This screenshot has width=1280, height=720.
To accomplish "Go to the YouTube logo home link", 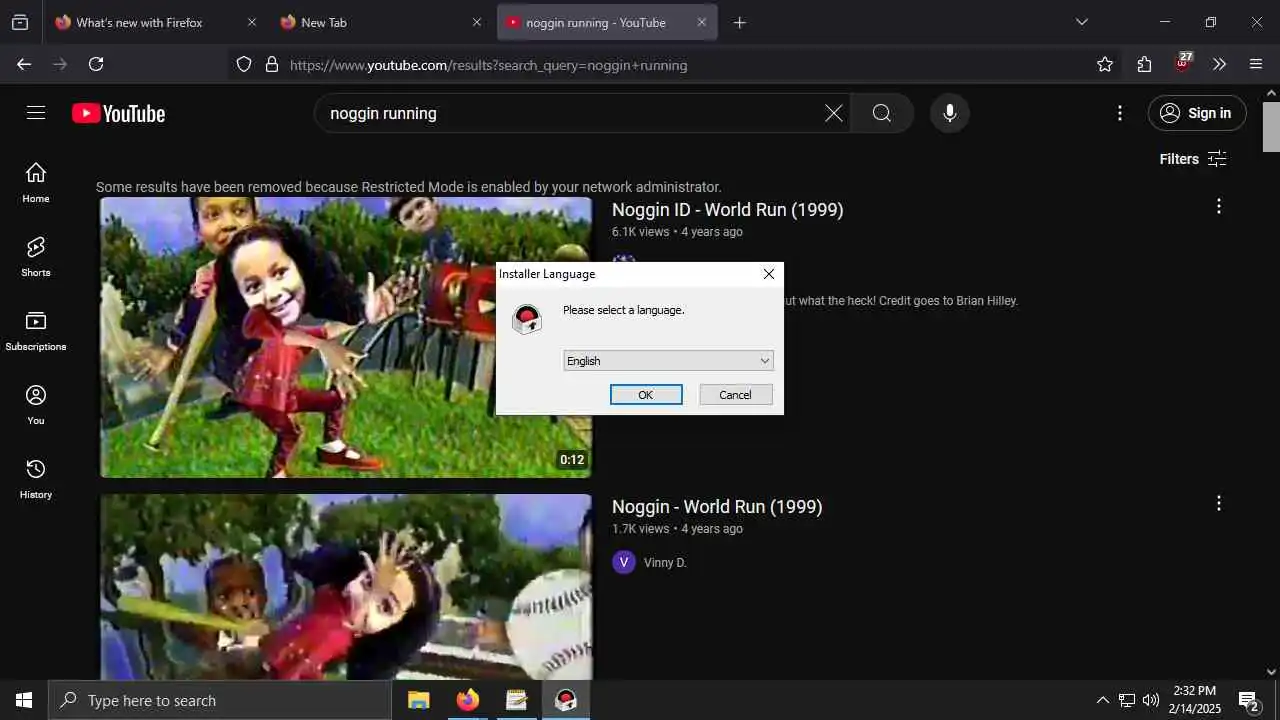I will [118, 114].
